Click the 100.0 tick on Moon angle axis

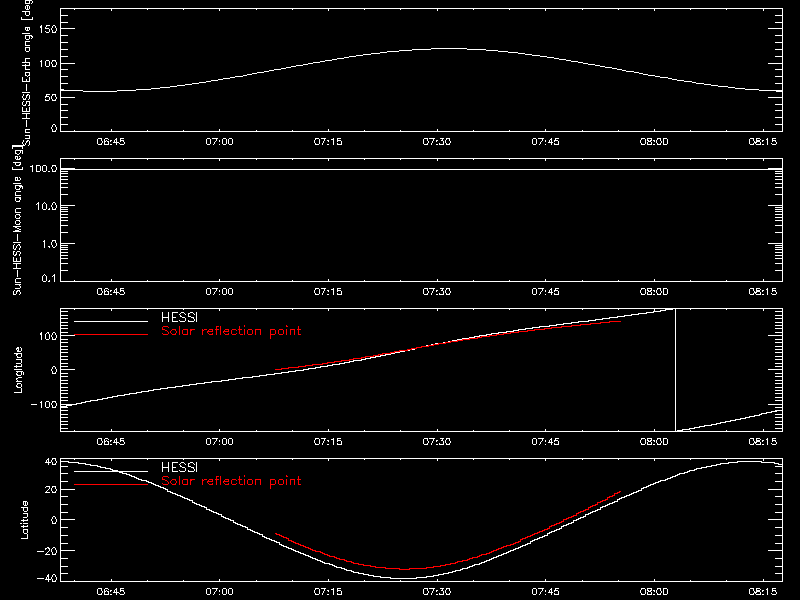point(44,169)
